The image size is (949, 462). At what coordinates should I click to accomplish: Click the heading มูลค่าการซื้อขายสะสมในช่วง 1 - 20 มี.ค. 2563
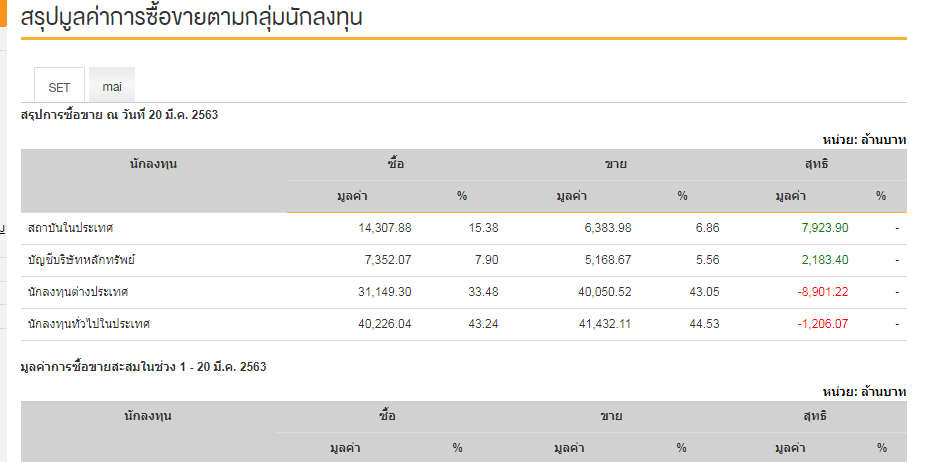click(x=144, y=367)
